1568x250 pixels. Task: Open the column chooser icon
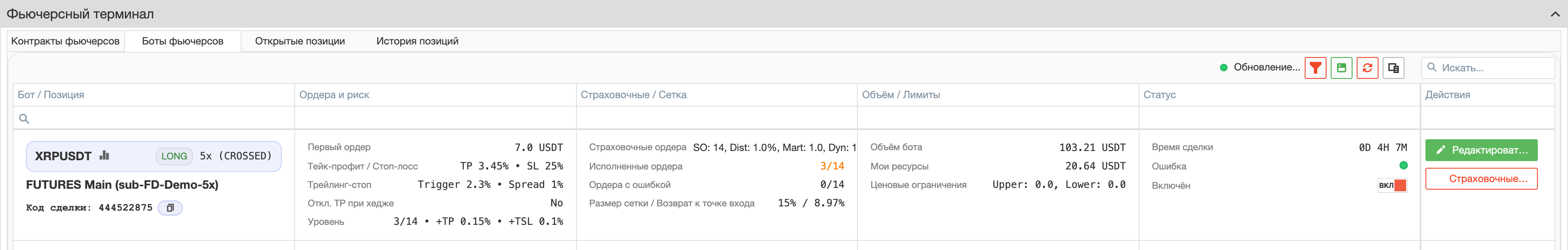(x=1393, y=68)
